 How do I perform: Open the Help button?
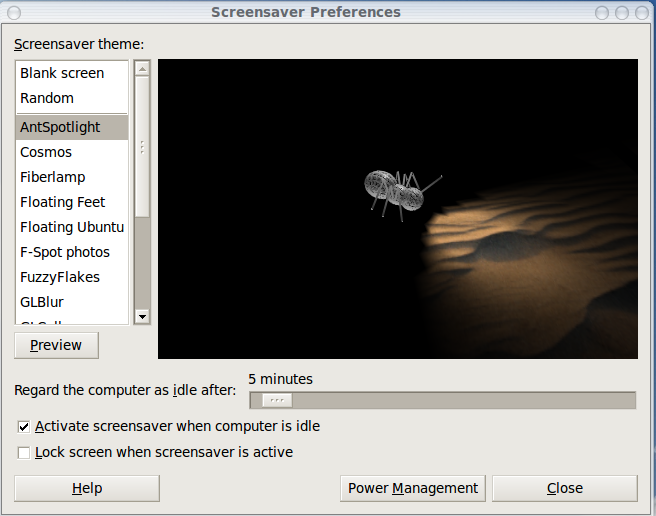click(x=87, y=488)
